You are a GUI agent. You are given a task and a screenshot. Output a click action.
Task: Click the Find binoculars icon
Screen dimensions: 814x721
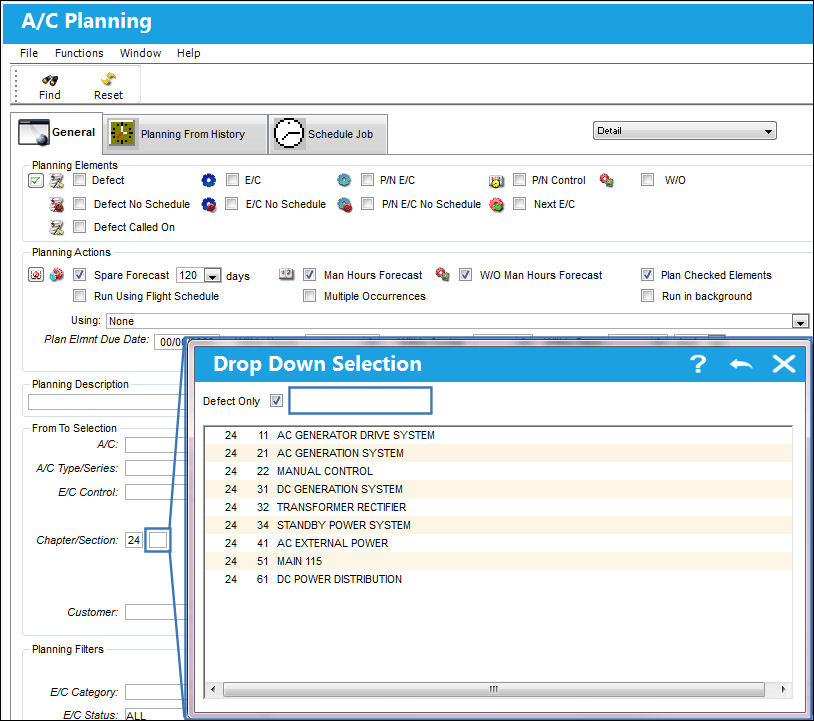click(50, 80)
